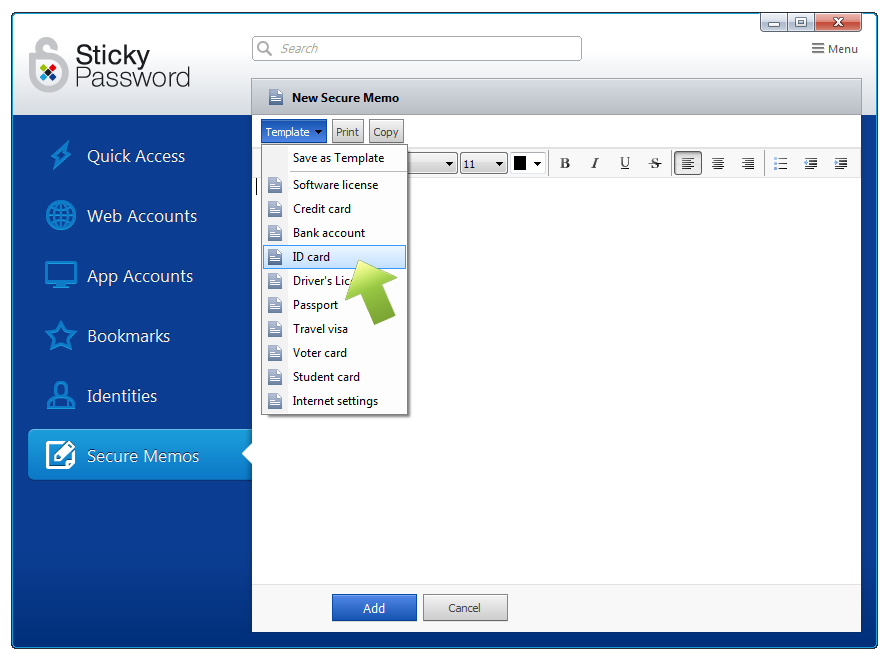Click the Voter card template icon
Screen dimensions: 890x661
[275, 353]
